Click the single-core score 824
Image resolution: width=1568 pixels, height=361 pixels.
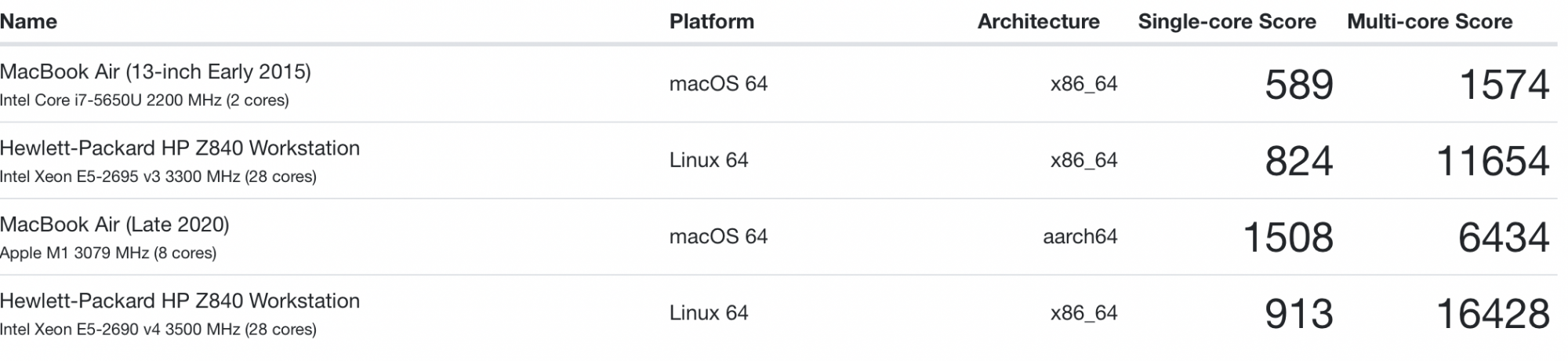pos(1298,161)
